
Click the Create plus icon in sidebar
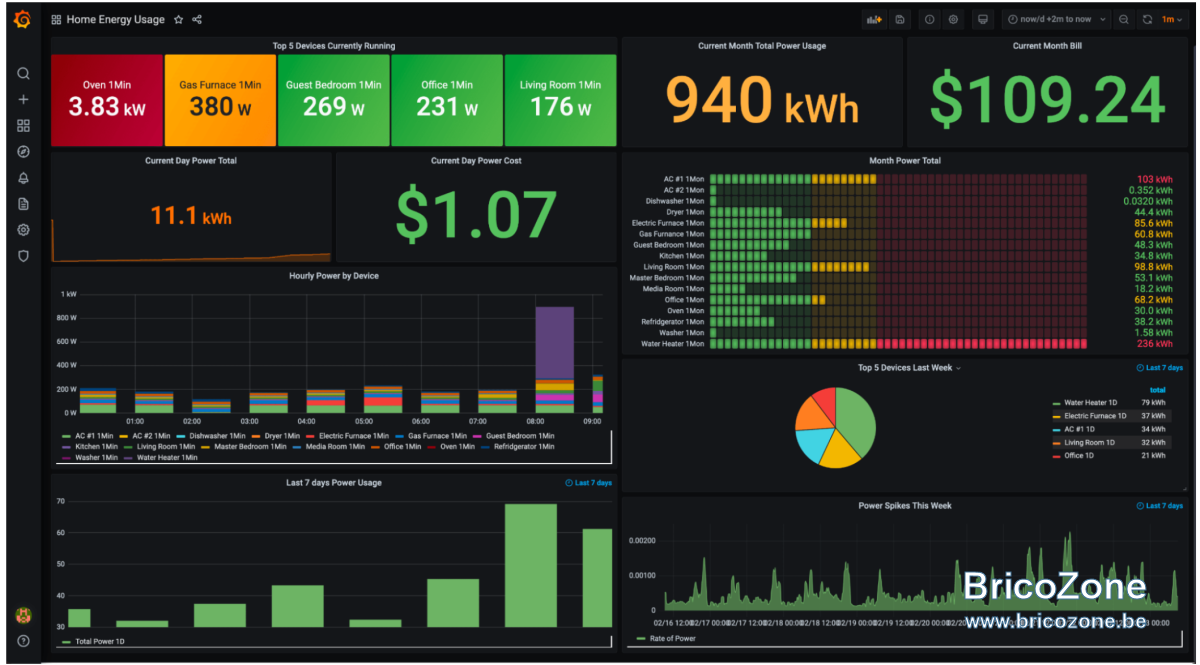(x=23, y=99)
